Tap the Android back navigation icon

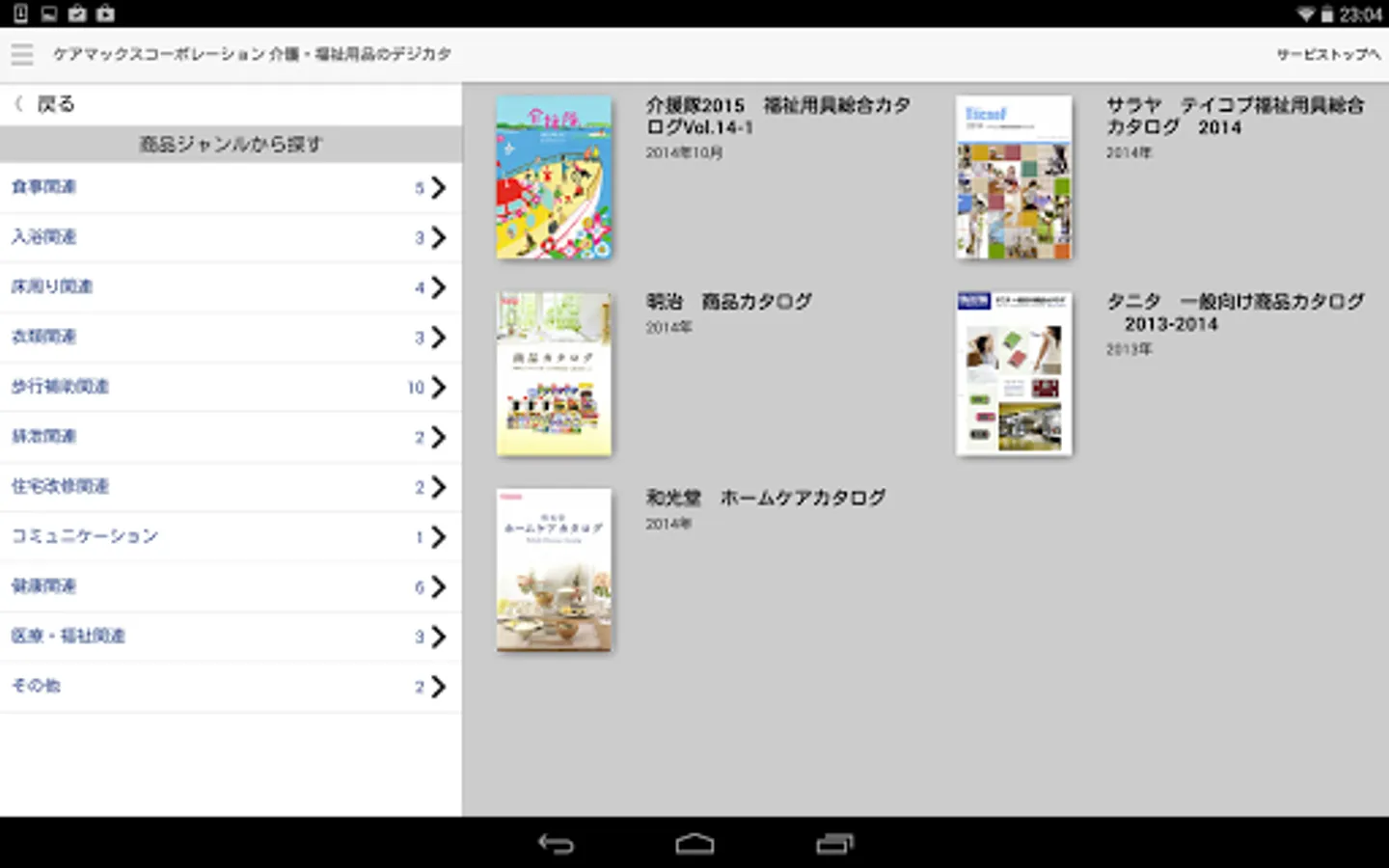(556, 844)
